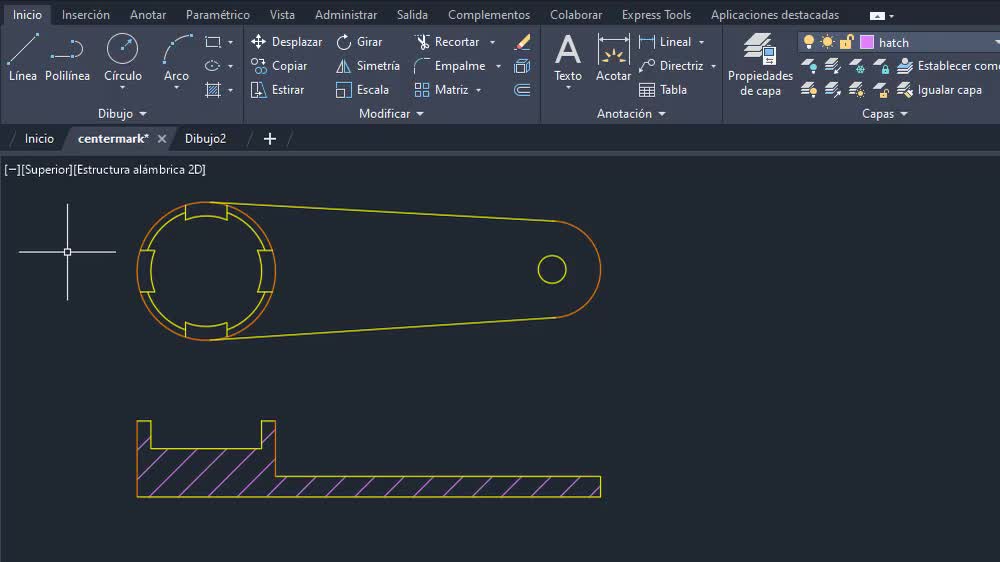This screenshot has height=562, width=1000.
Task: Open Empalme dropdown arrow
Action: pyautogui.click(x=498, y=66)
